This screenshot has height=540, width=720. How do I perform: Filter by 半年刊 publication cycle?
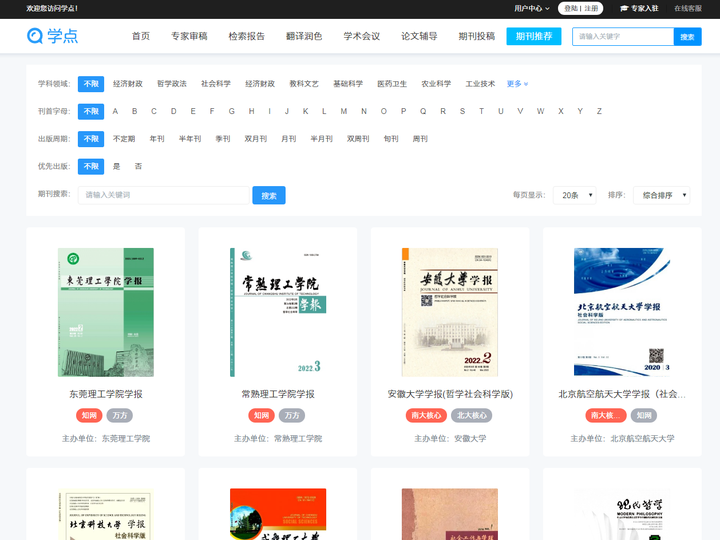coord(190,139)
